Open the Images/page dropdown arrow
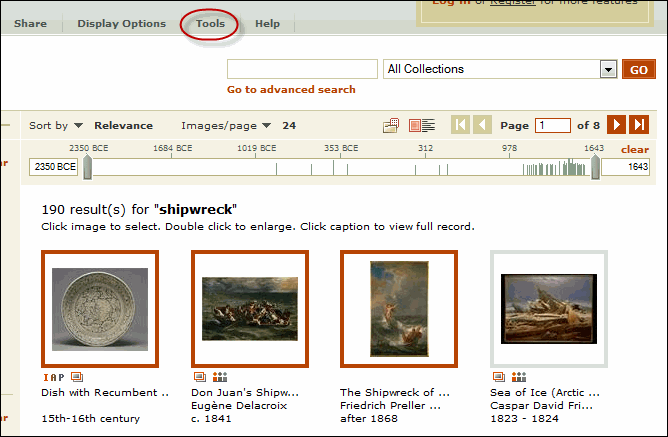The height and width of the screenshot is (437, 668). [266, 125]
